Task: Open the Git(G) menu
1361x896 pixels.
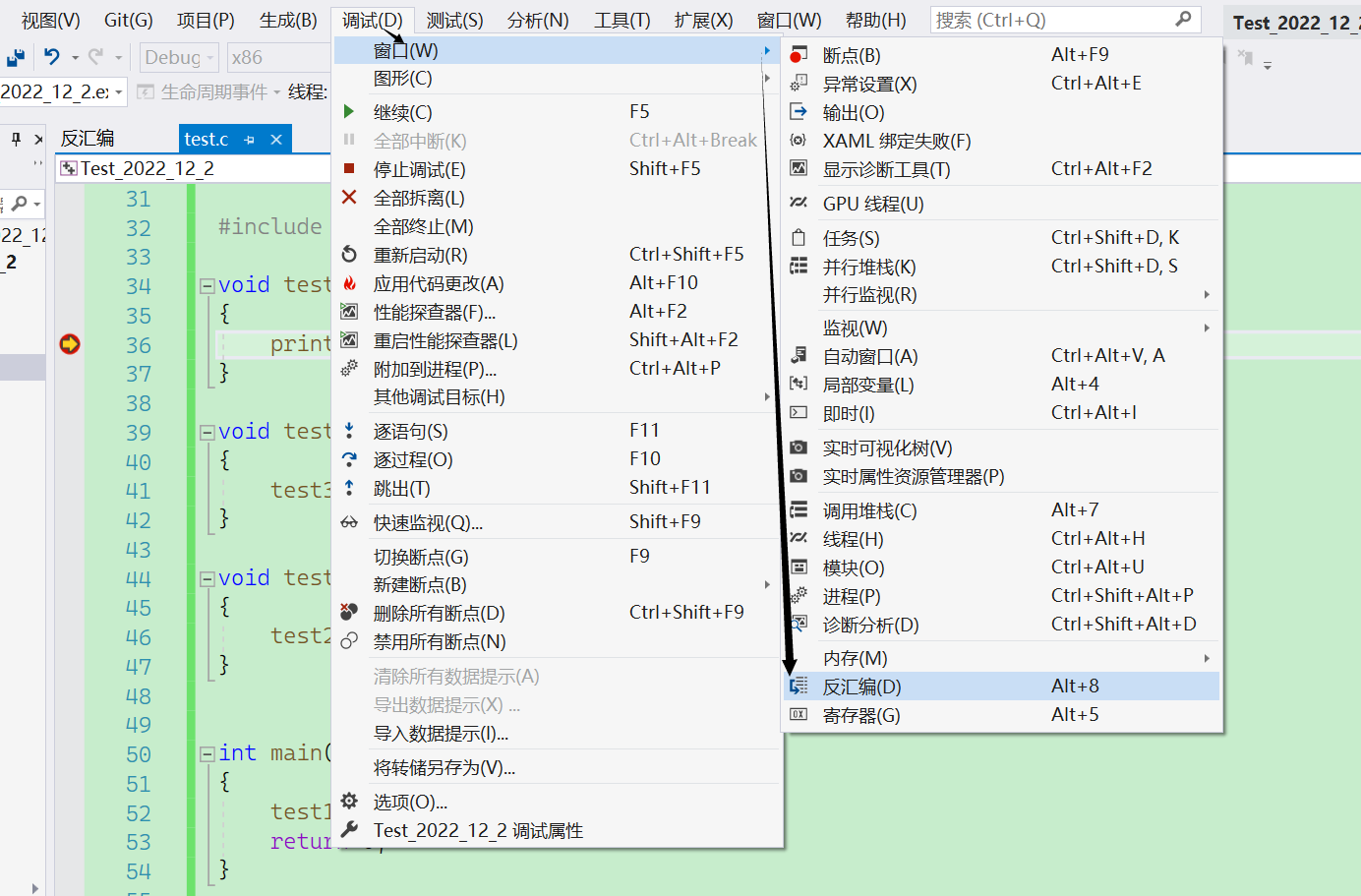Action: coord(129,20)
